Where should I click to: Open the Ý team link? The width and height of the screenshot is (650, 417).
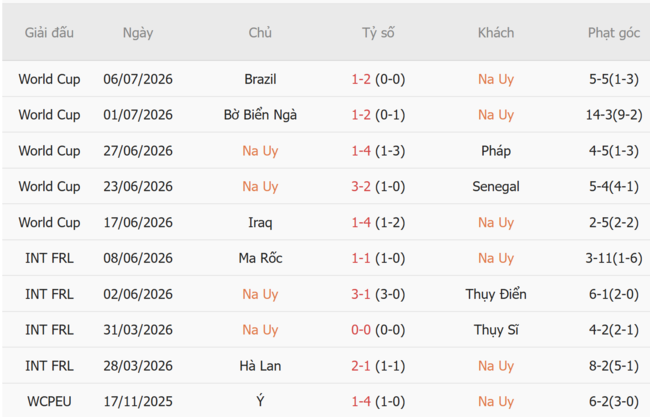pos(260,401)
